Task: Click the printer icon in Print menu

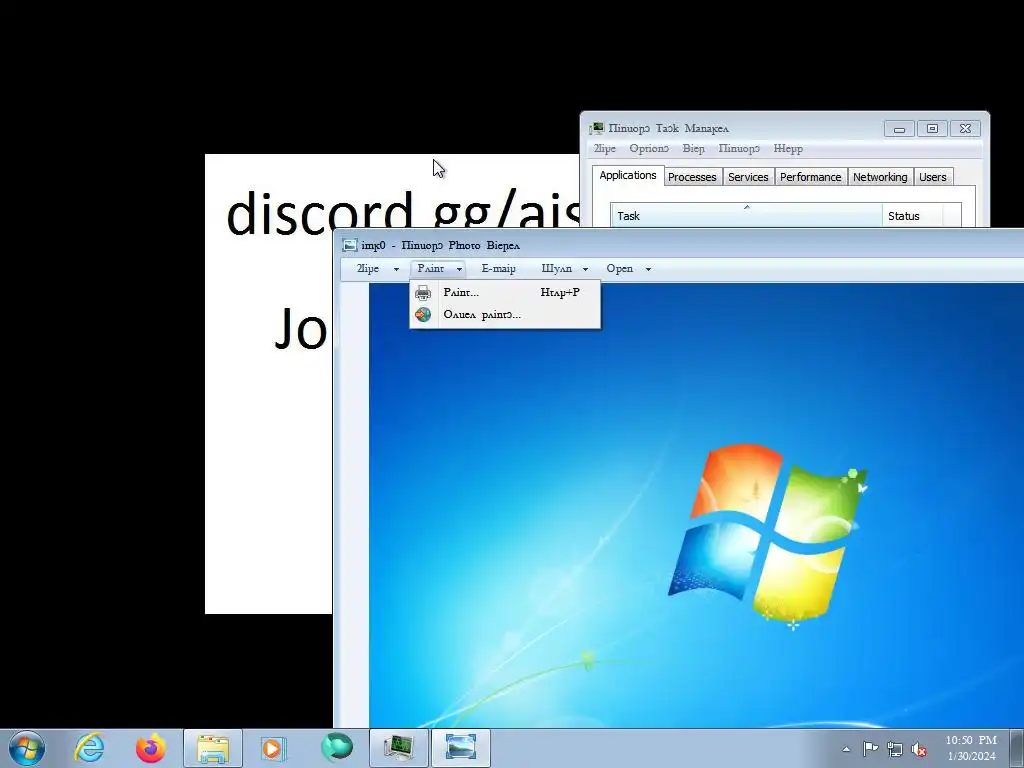Action: coord(423,293)
